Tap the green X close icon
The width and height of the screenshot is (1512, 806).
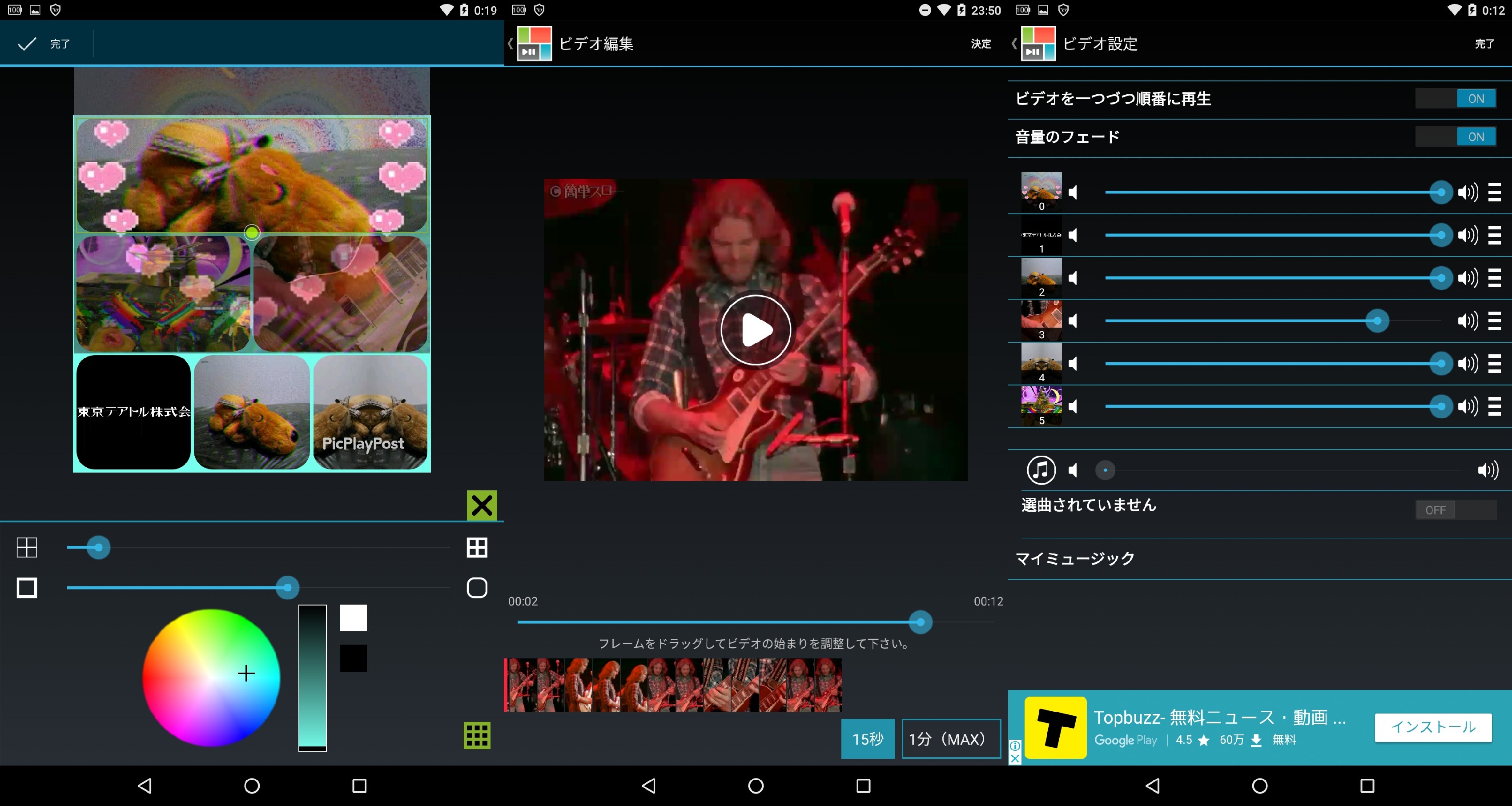pos(482,505)
